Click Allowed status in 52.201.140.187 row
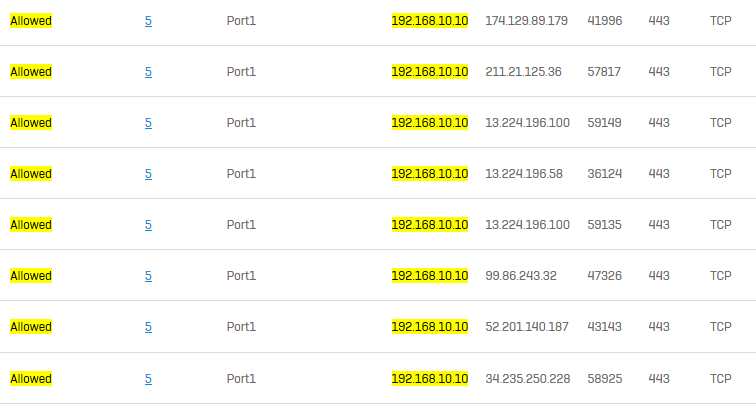756x414 pixels. click(31, 327)
